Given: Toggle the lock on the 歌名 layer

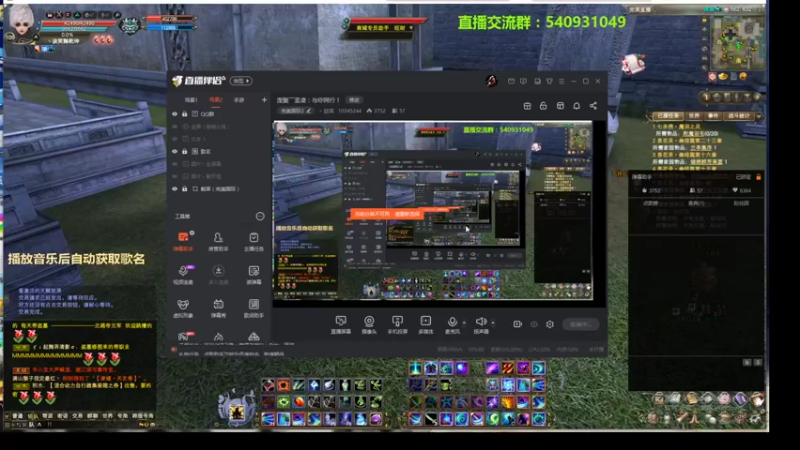Looking at the screenshot, I should pos(185,152).
